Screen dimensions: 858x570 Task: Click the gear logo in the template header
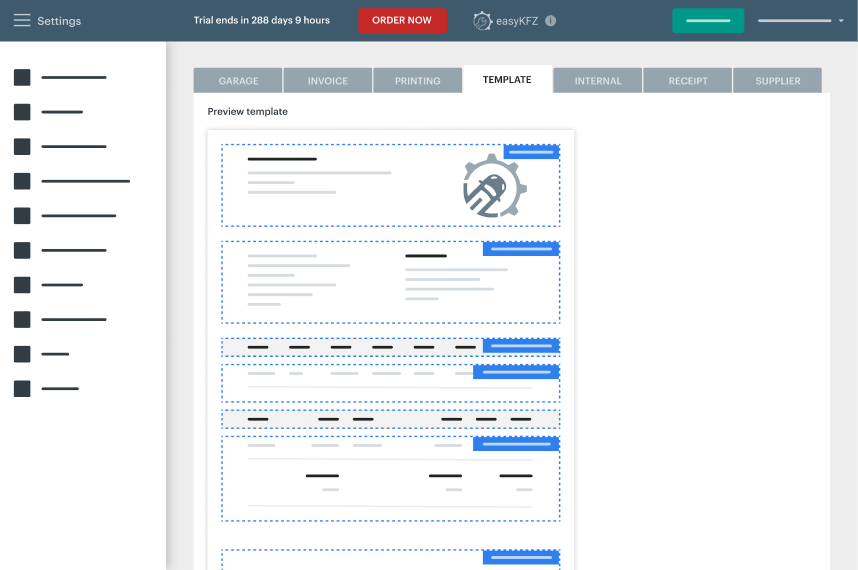[x=494, y=186]
